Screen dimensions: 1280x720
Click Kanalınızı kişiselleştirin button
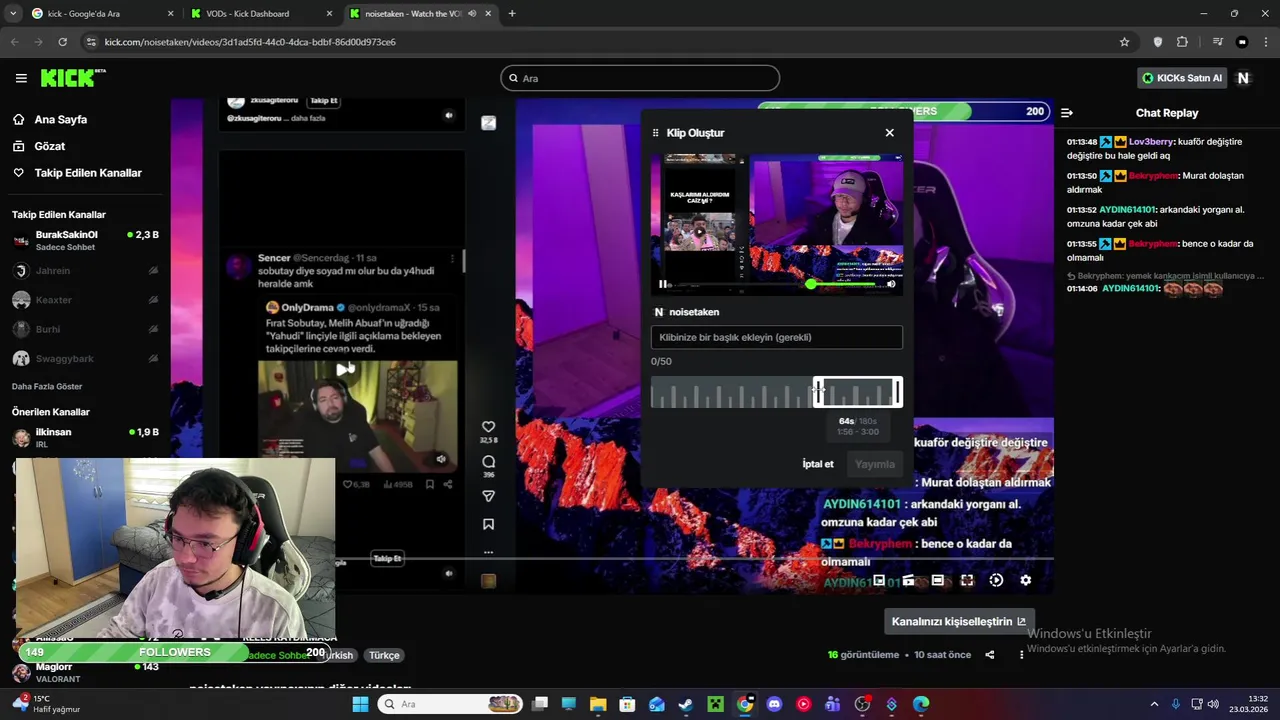[958, 621]
